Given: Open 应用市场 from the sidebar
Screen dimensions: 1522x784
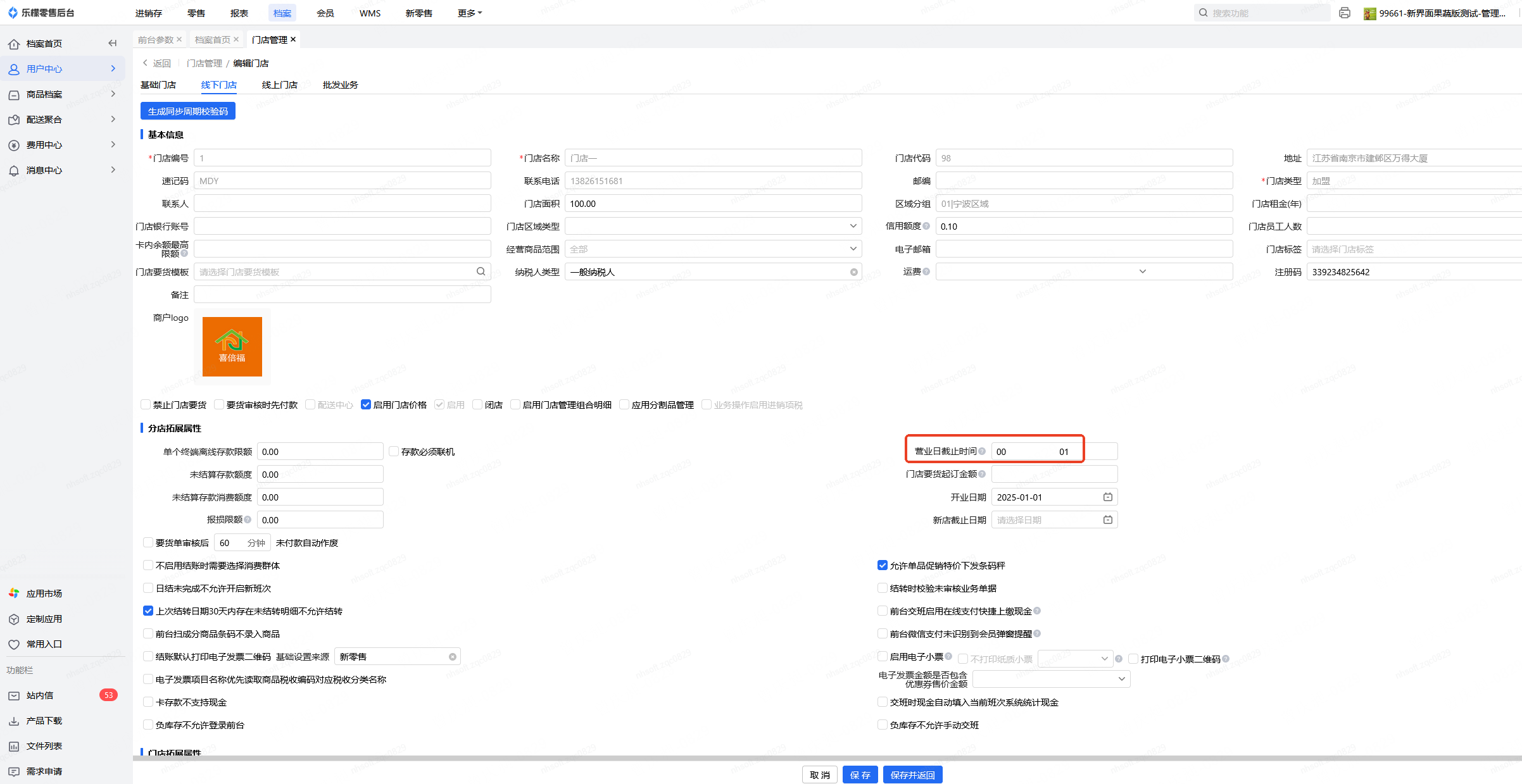Looking at the screenshot, I should [44, 593].
